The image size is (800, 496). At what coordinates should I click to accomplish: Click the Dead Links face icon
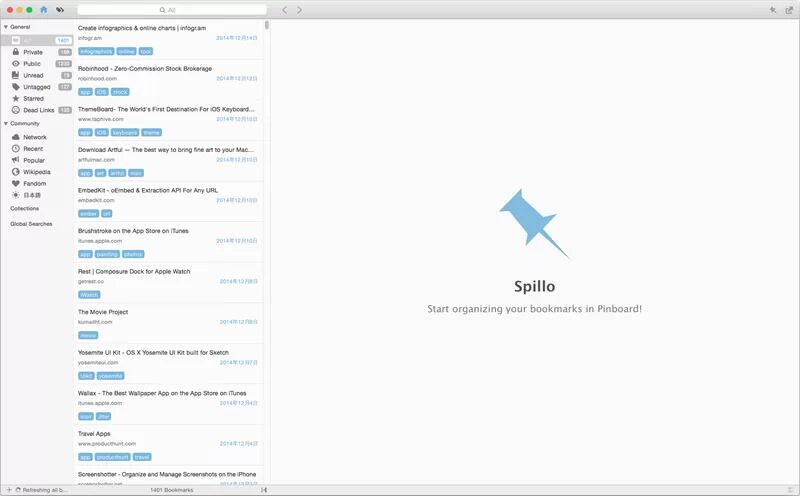pos(16,110)
